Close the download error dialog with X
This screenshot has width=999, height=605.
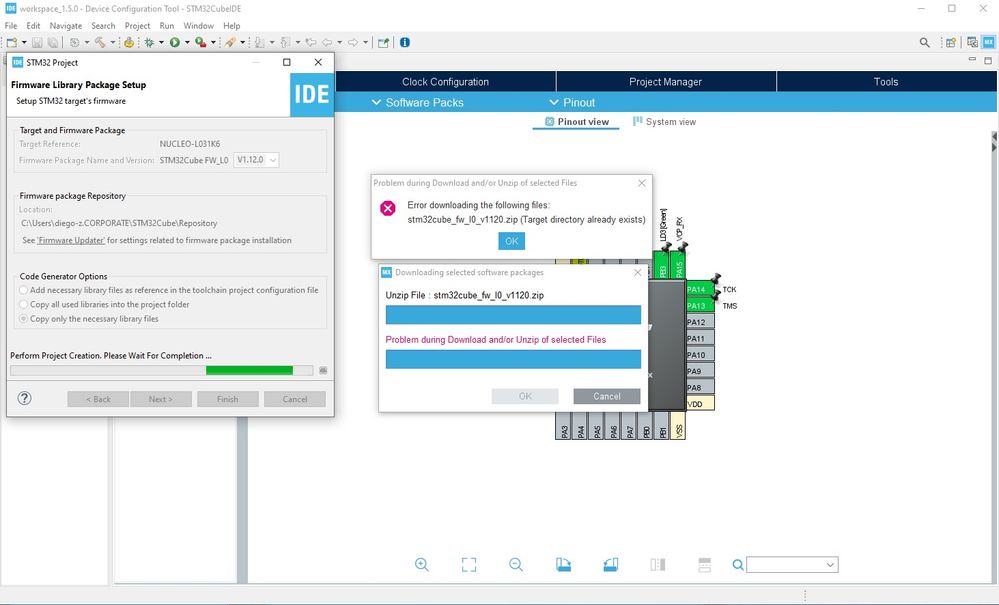tap(642, 183)
